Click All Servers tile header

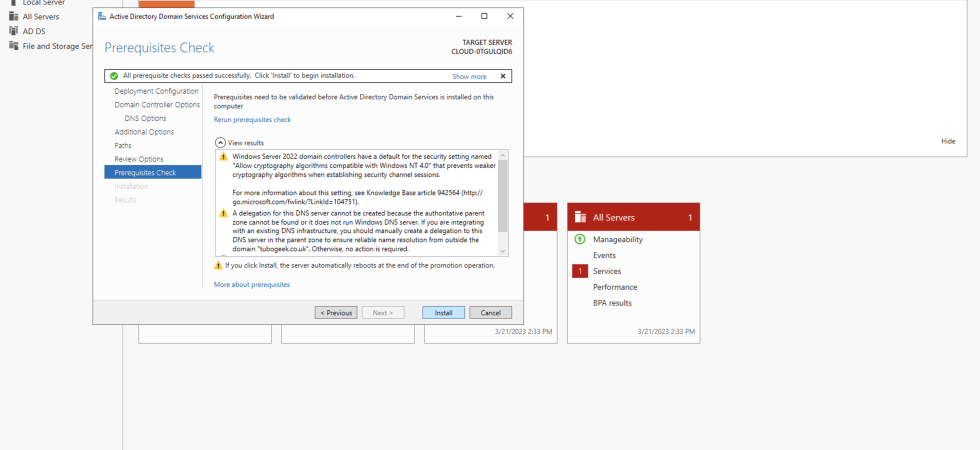(x=634, y=218)
